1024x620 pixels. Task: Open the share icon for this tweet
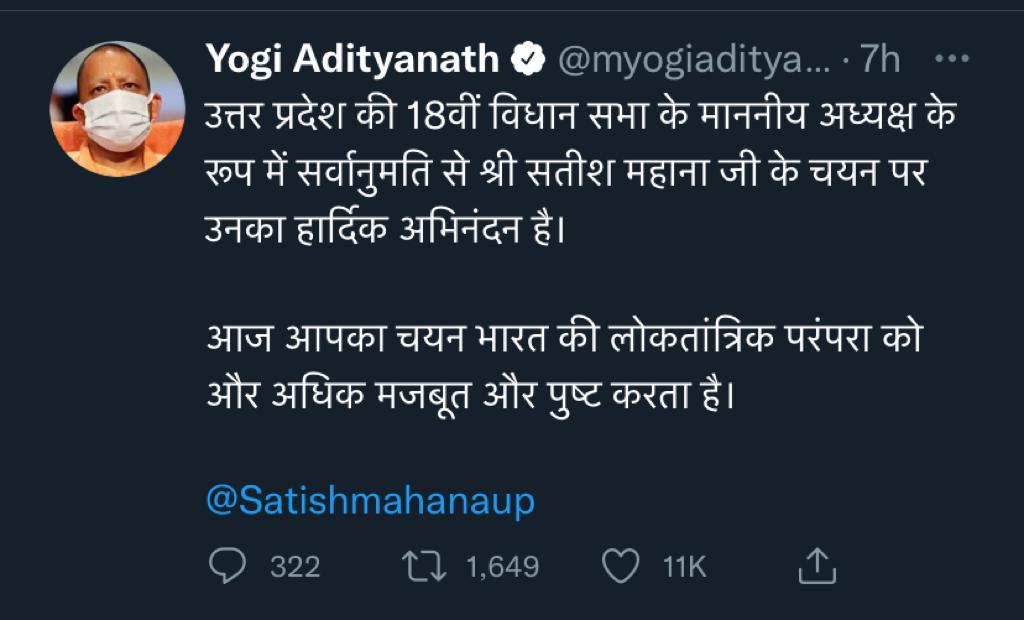coord(815,567)
